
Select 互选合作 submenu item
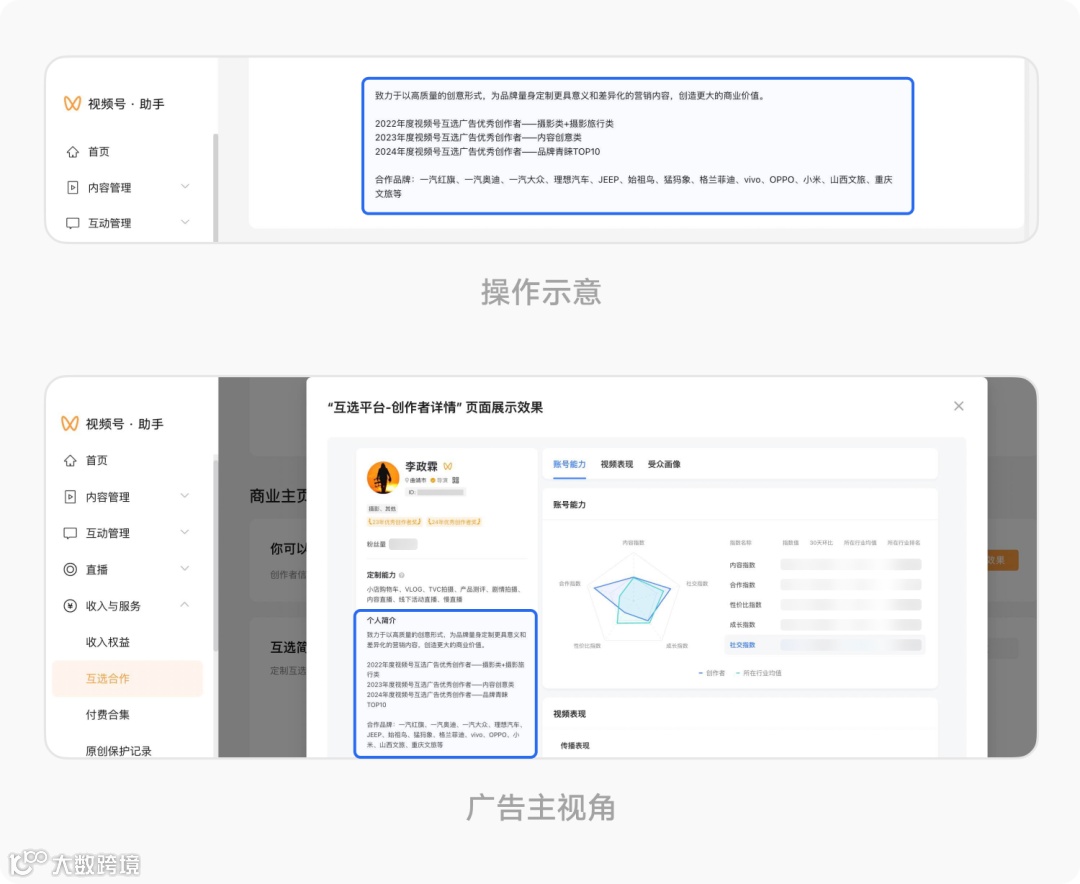click(127, 679)
